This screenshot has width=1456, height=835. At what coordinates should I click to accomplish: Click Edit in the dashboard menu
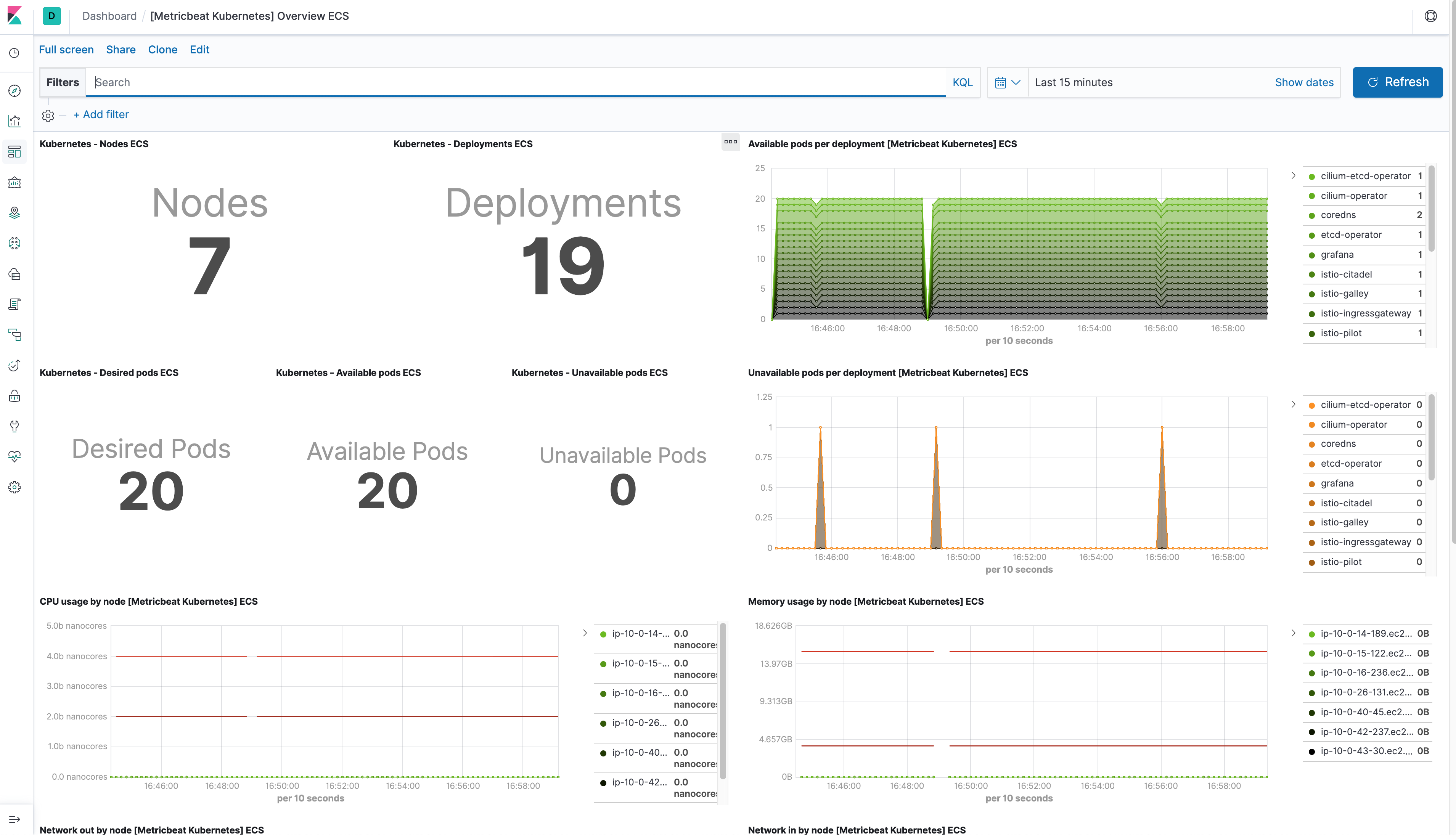coord(199,50)
